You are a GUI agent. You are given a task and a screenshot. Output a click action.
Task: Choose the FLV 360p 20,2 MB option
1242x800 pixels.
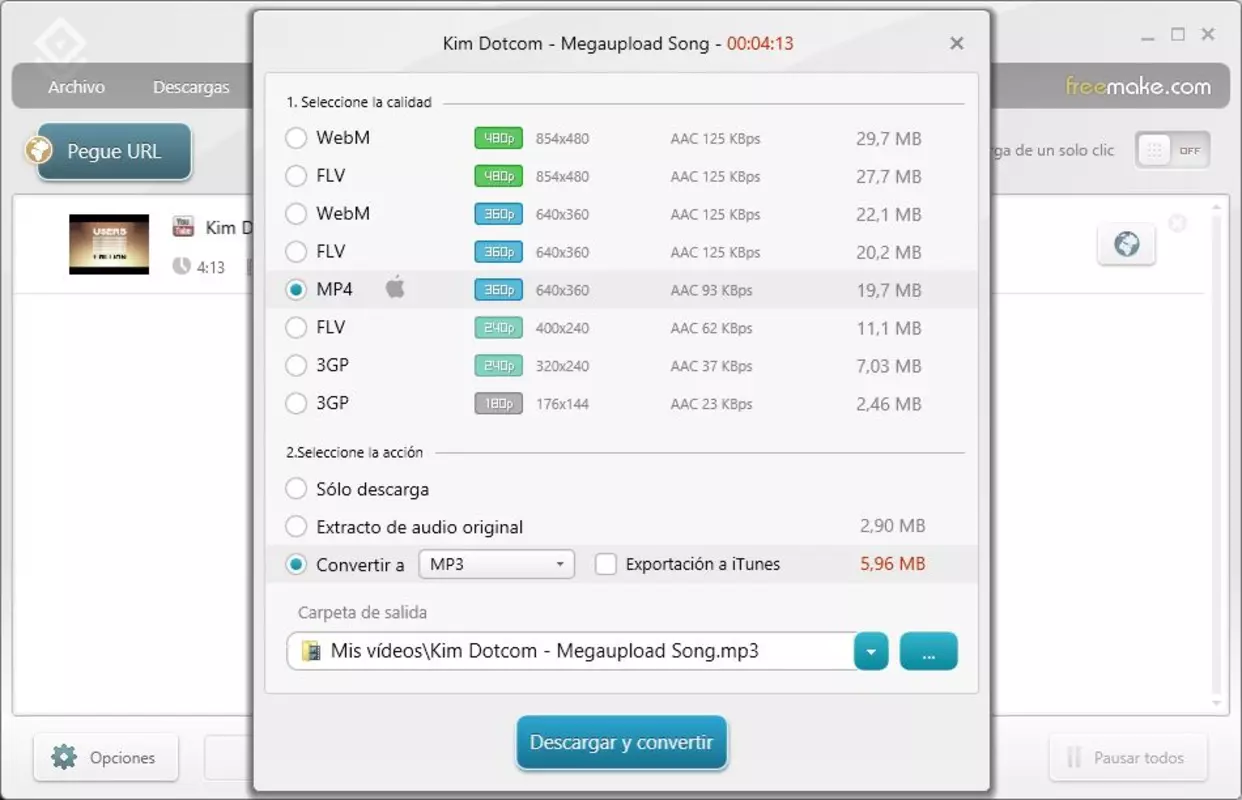click(x=296, y=252)
